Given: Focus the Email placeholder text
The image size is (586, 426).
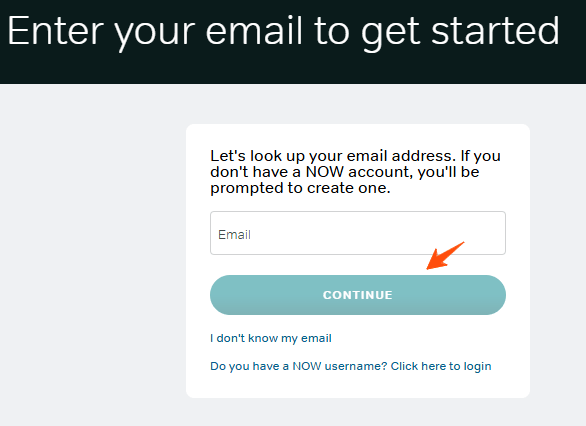Looking at the screenshot, I should click(234, 235).
